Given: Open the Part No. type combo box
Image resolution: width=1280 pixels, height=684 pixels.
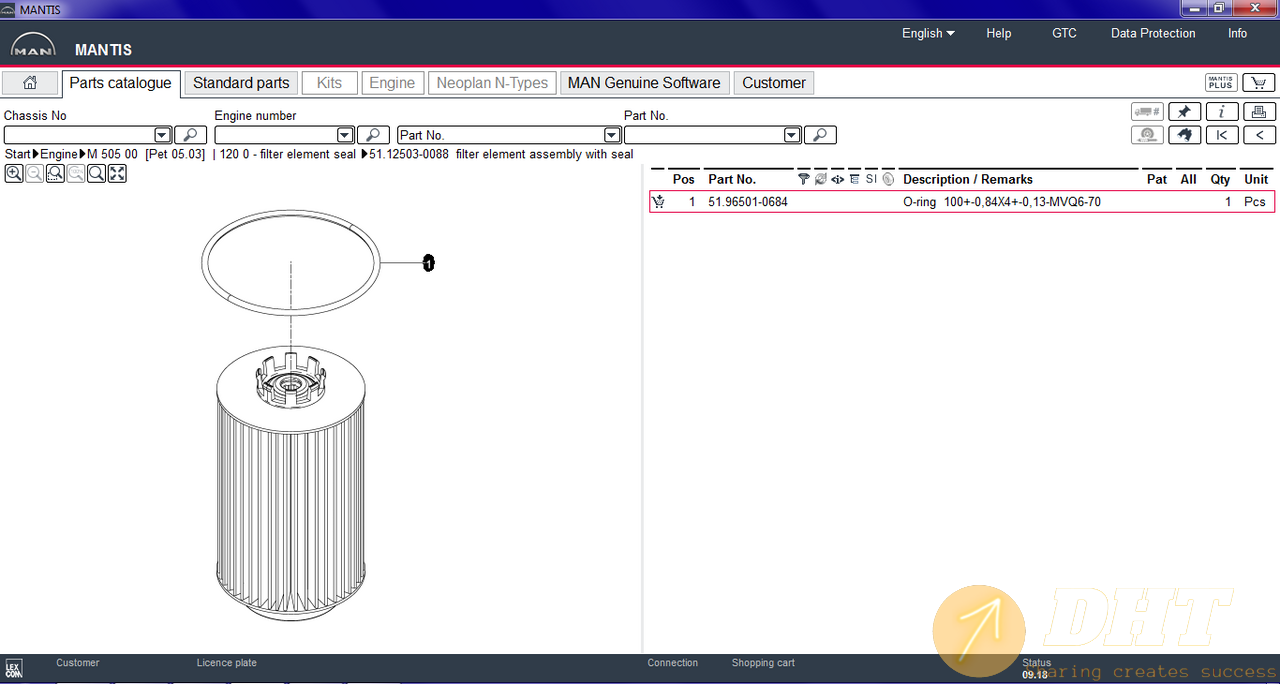Looking at the screenshot, I should click(x=612, y=135).
